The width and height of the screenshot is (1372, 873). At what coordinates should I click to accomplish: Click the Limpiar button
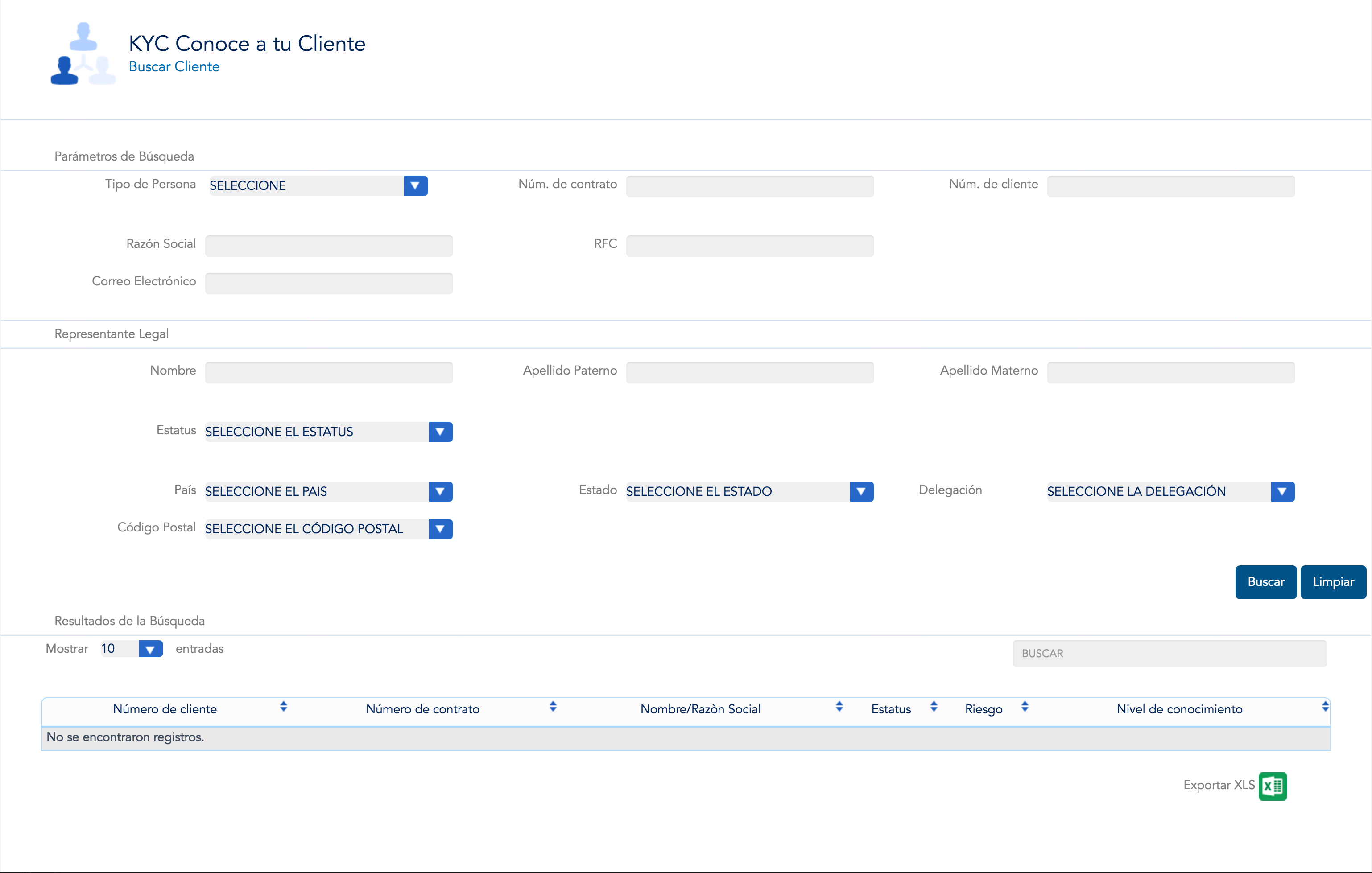point(1333,582)
